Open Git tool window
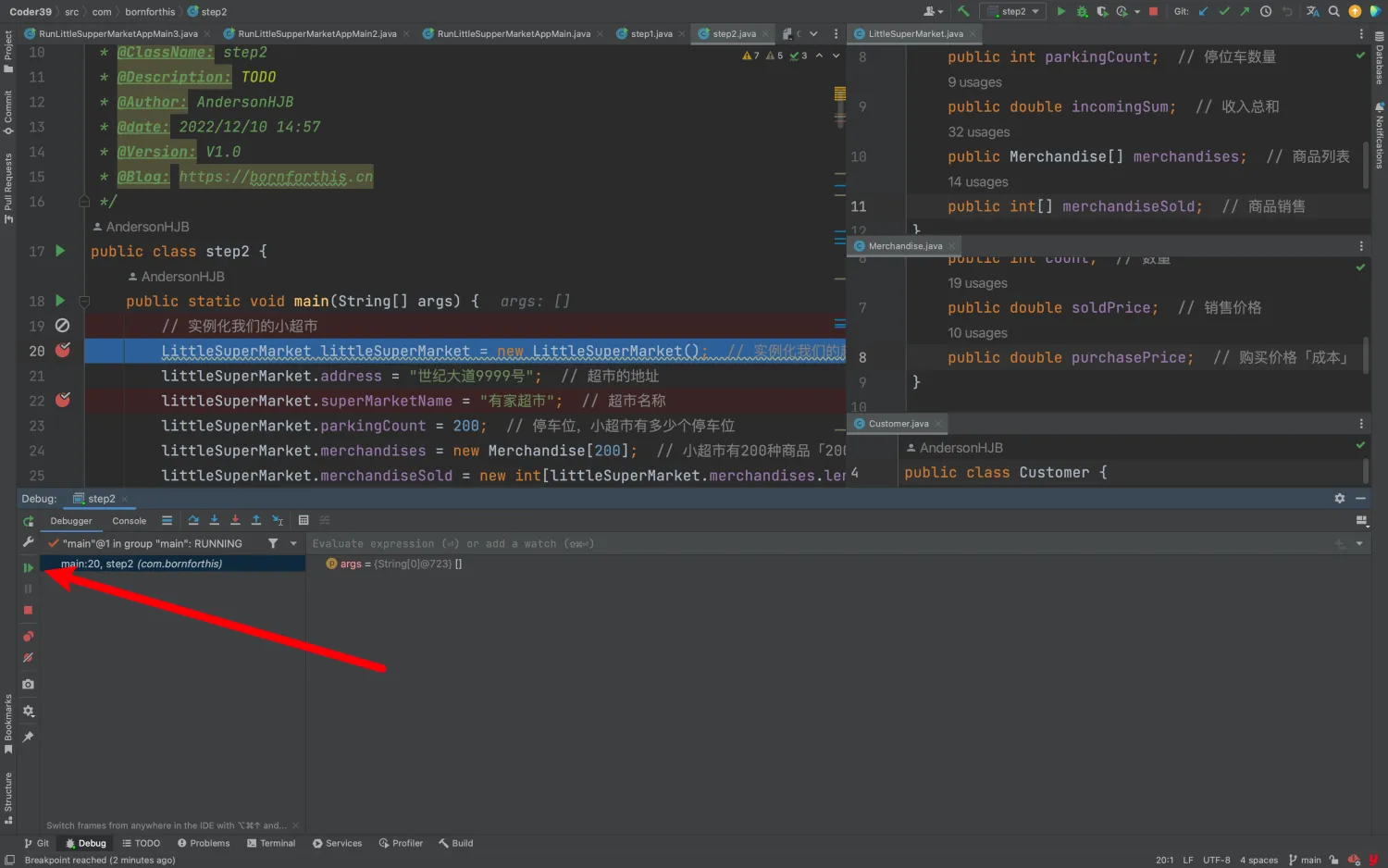1388x868 pixels. click(37, 843)
